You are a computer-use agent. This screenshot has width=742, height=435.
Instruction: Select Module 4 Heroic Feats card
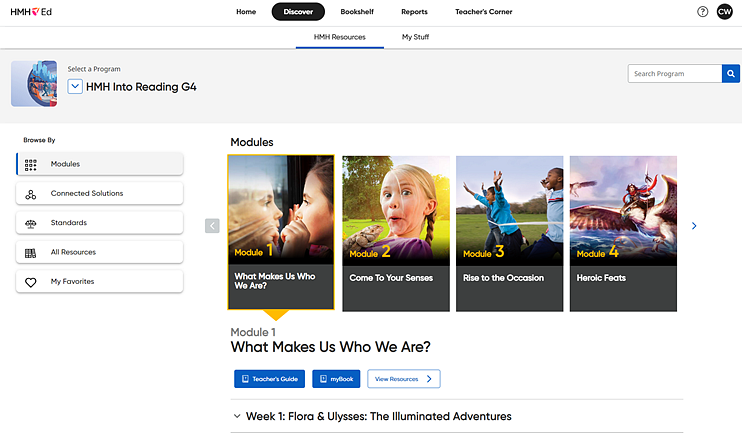[623, 233]
